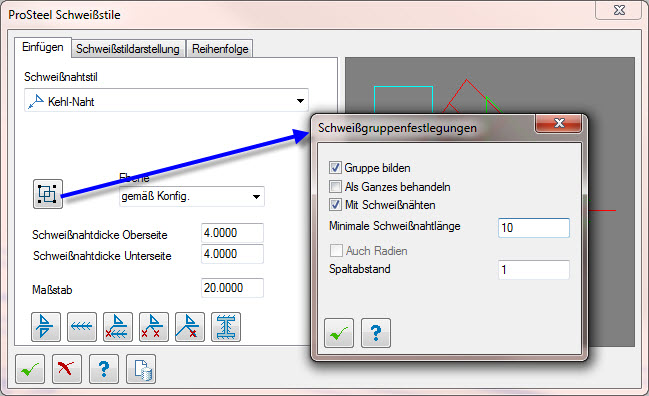Click the weld seam arrows icon
Image resolution: width=649 pixels, height=396 pixels.
pyautogui.click(x=82, y=326)
